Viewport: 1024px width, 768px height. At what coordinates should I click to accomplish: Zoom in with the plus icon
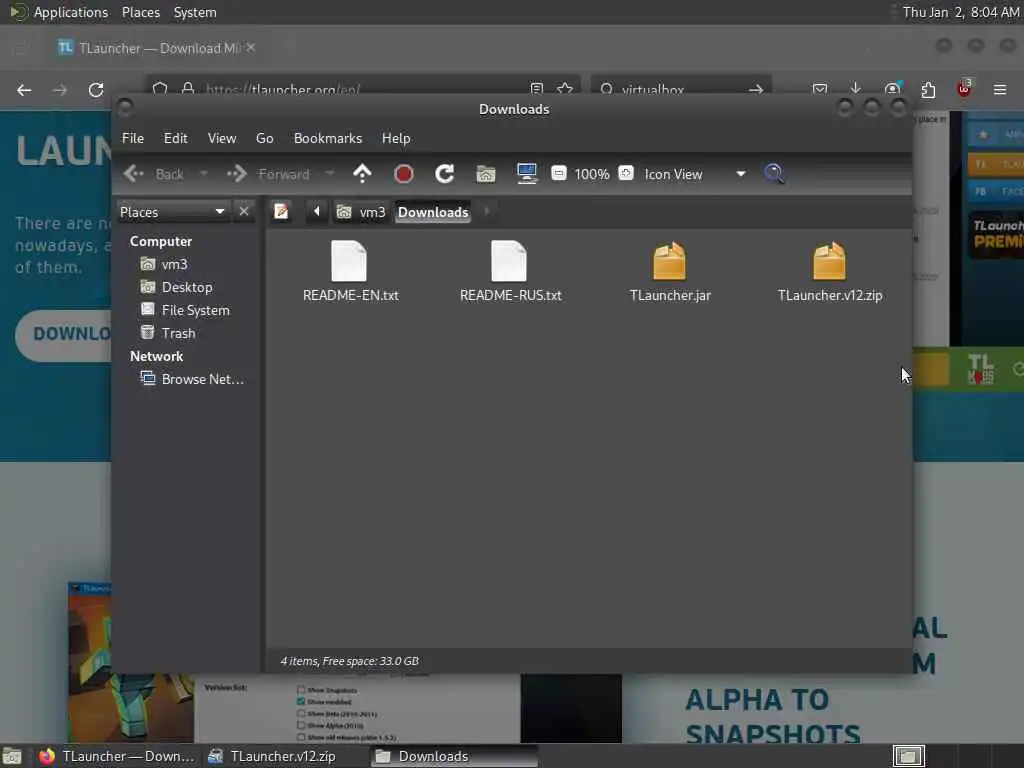pyautogui.click(x=626, y=173)
